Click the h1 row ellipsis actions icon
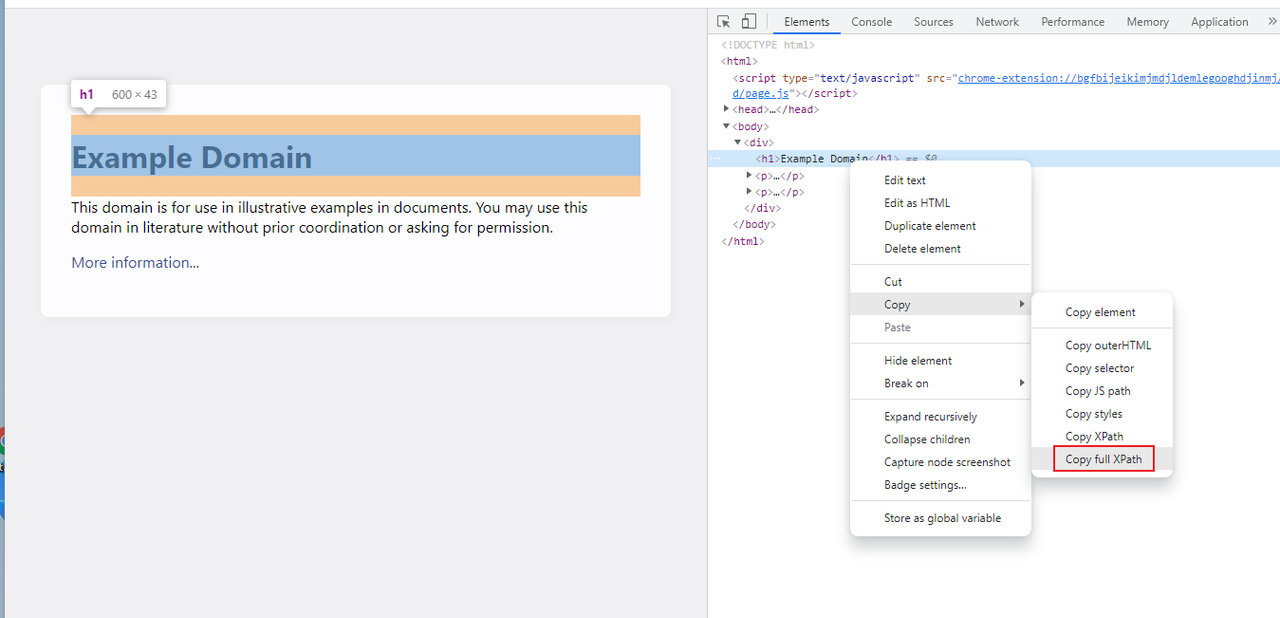Screen dimensions: 1280x618 pyautogui.click(x=715, y=159)
